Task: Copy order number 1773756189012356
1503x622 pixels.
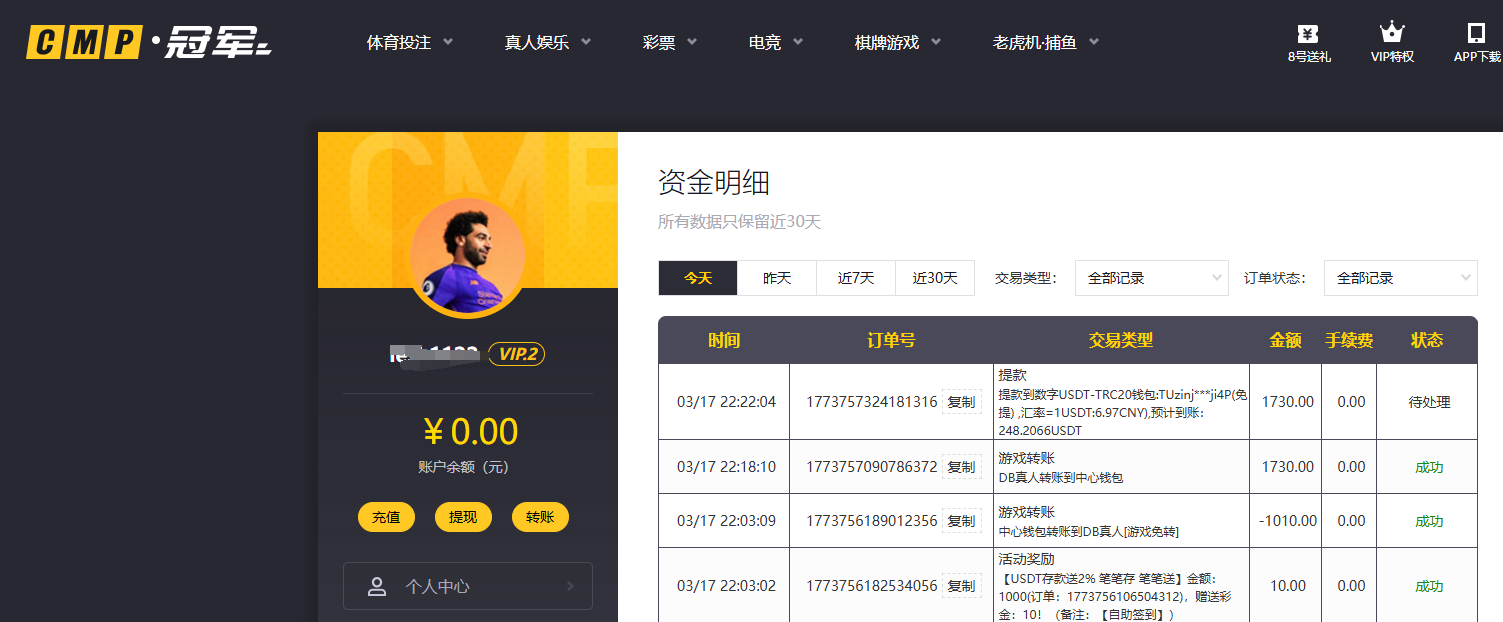Action: pos(961,521)
